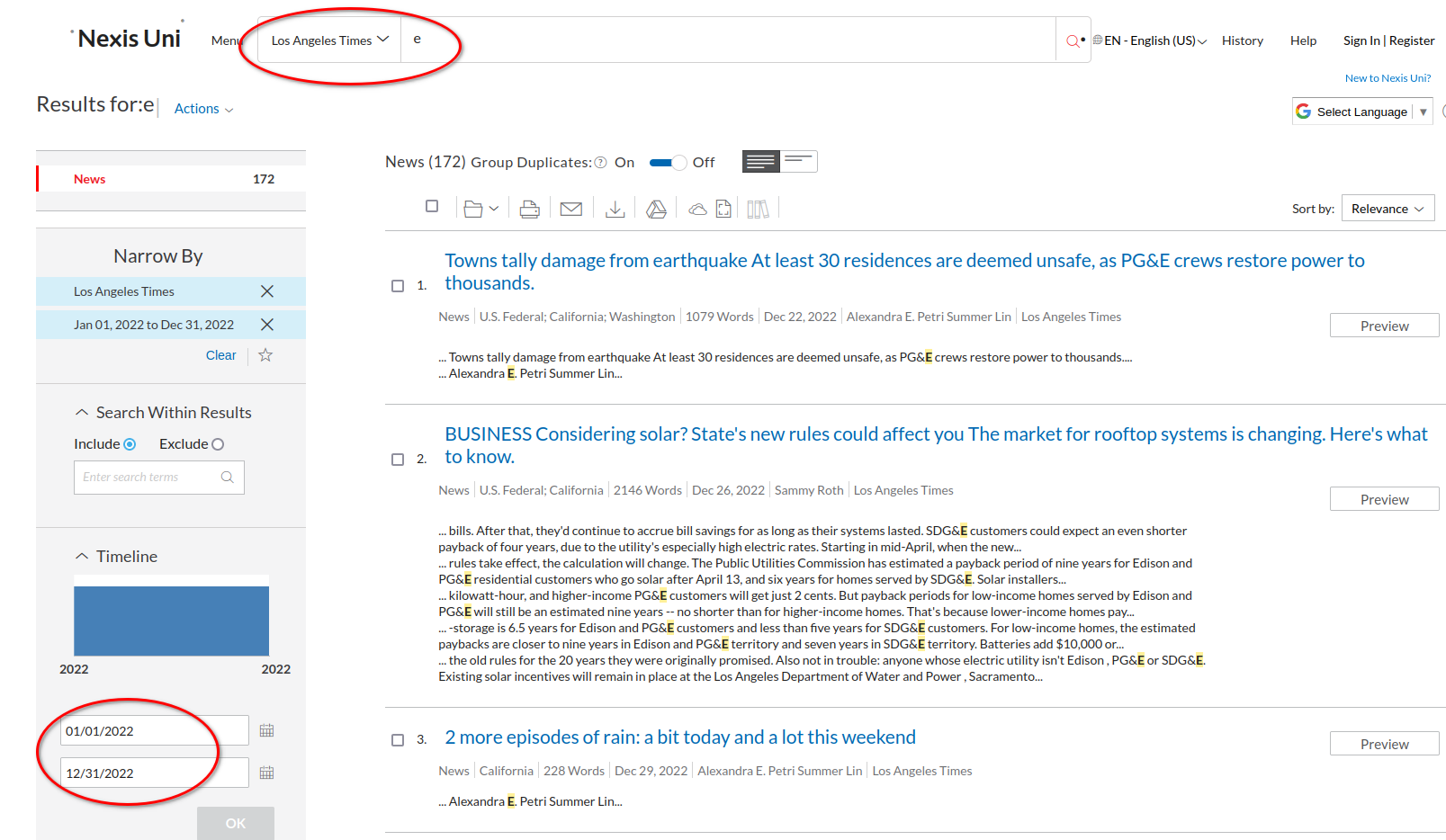Screen dimensions: 1446x840
Task: Preview the rain episodes article
Action: 1384,744
